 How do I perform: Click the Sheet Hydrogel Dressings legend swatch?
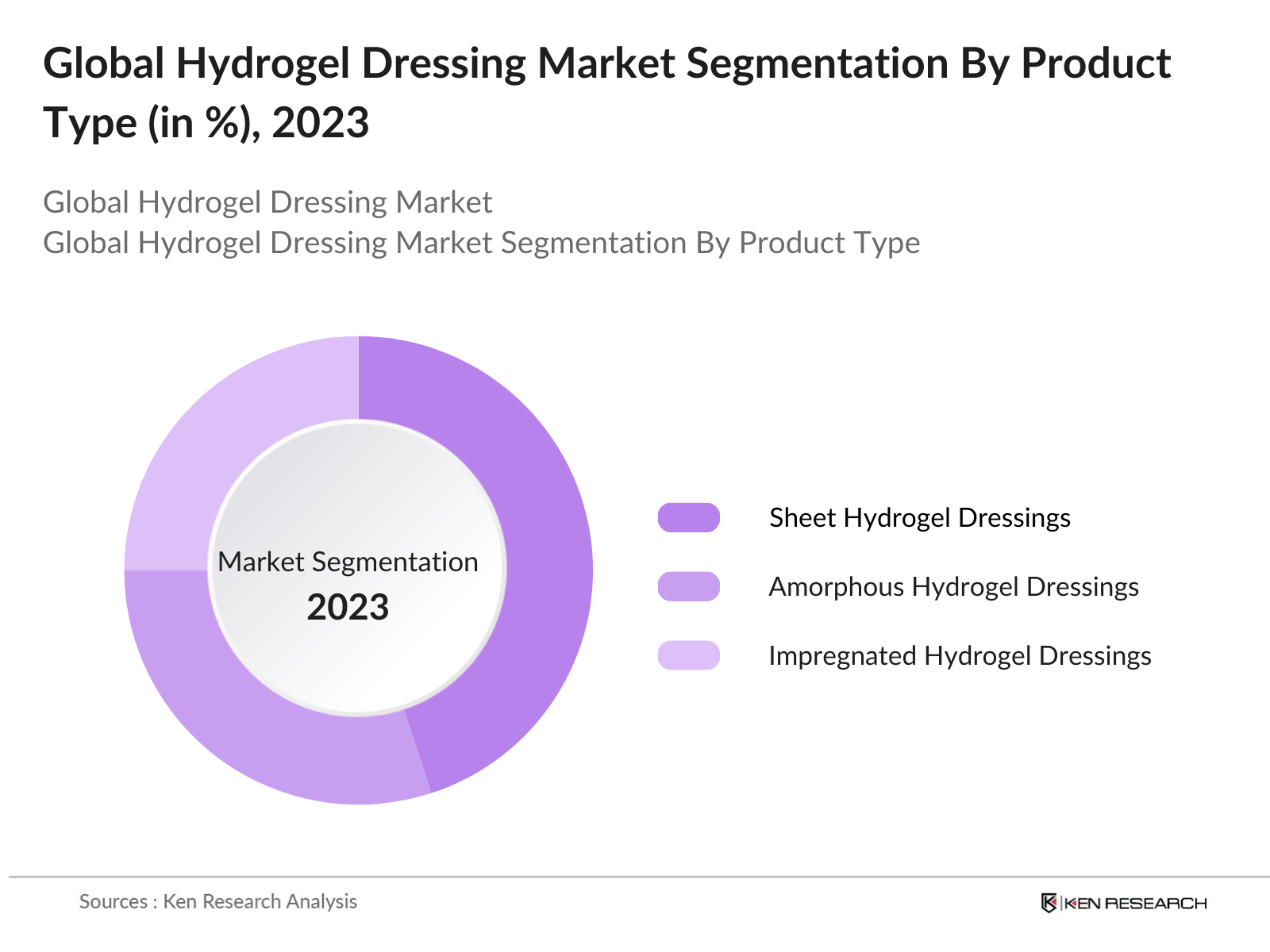point(688,517)
